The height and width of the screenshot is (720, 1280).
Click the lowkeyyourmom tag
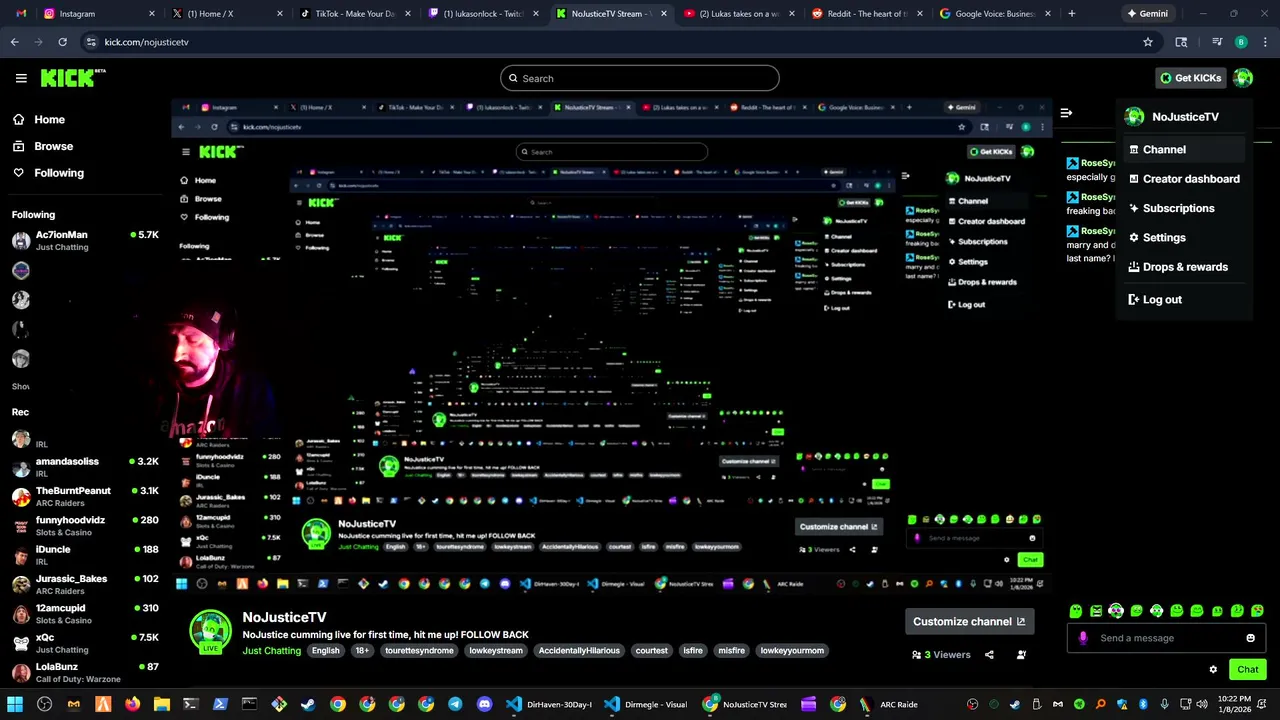point(792,650)
